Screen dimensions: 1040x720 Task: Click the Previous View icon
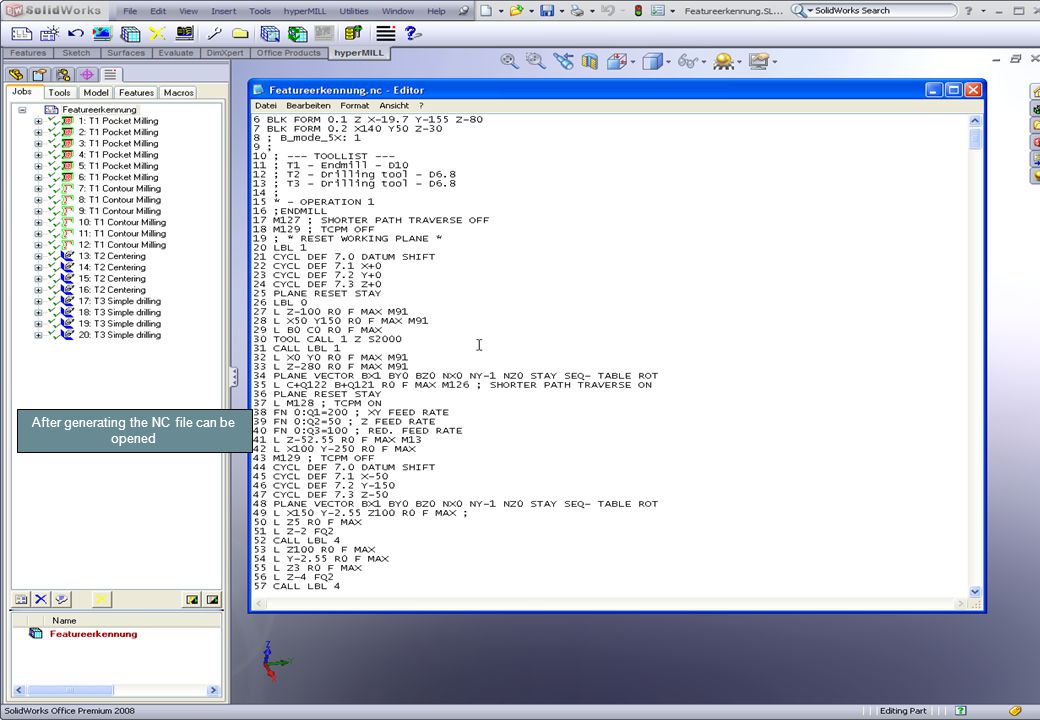point(563,62)
